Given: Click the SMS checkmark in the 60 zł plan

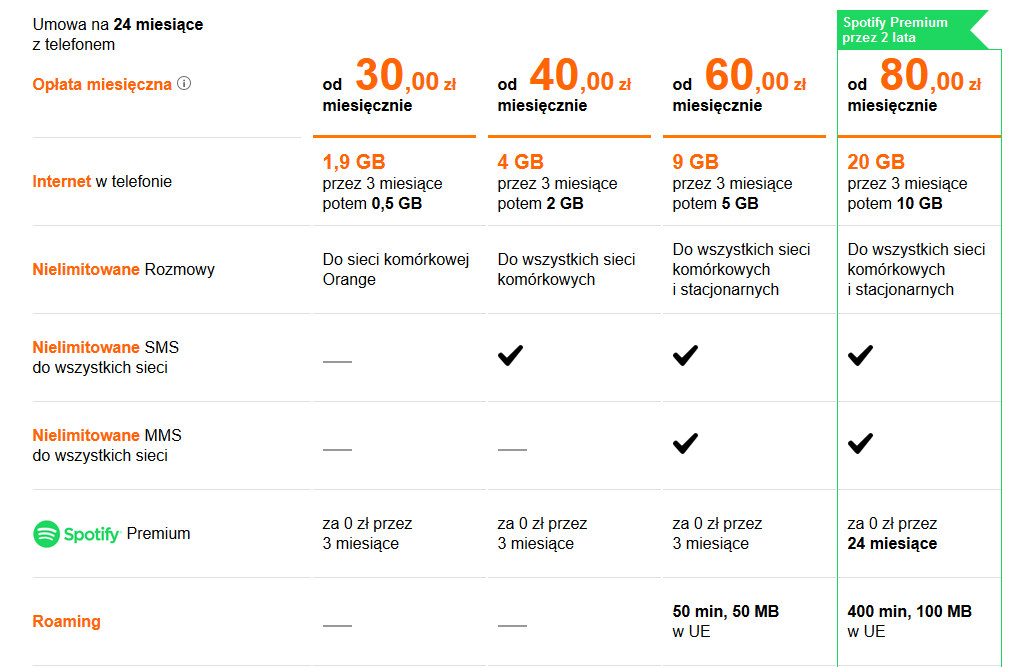Looking at the screenshot, I should click(685, 355).
